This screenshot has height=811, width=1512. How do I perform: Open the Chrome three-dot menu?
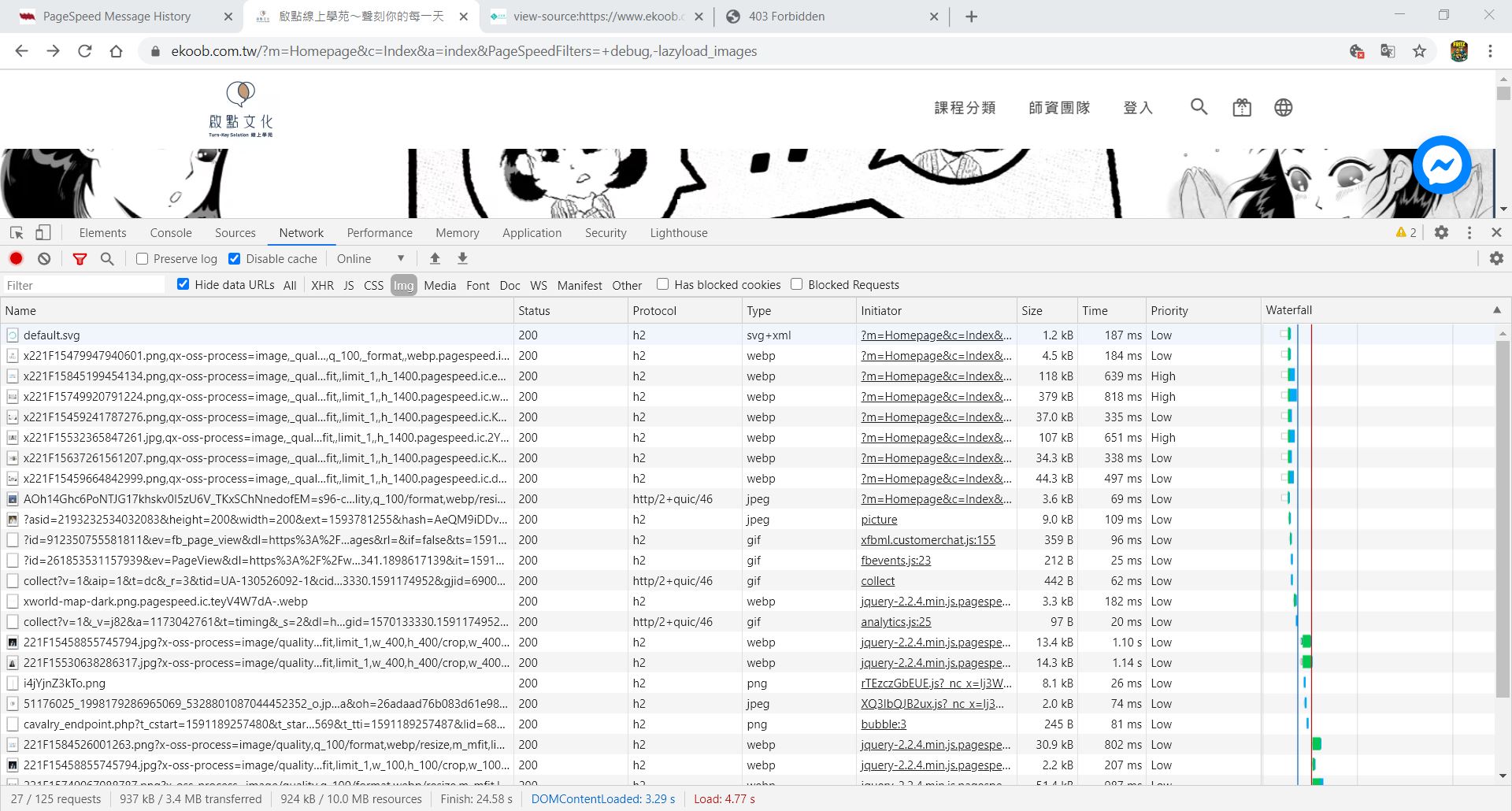[x=1490, y=51]
